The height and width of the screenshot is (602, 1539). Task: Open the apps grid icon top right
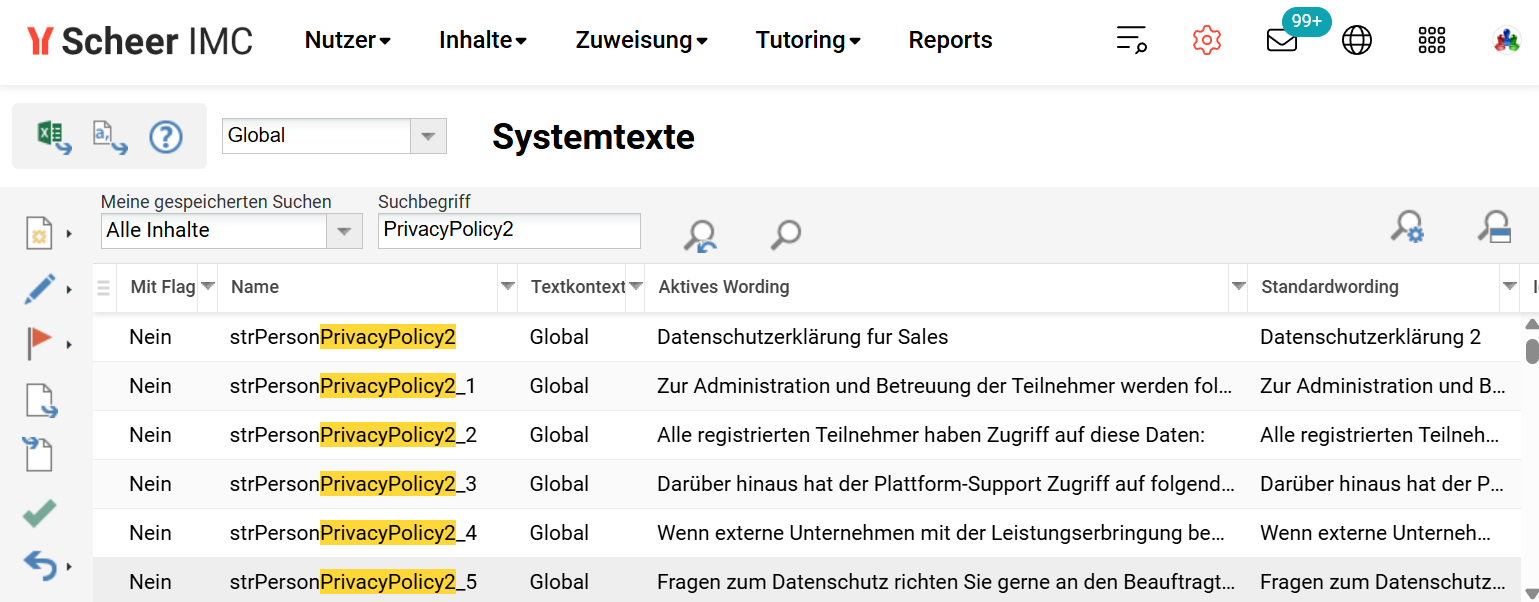click(x=1431, y=41)
